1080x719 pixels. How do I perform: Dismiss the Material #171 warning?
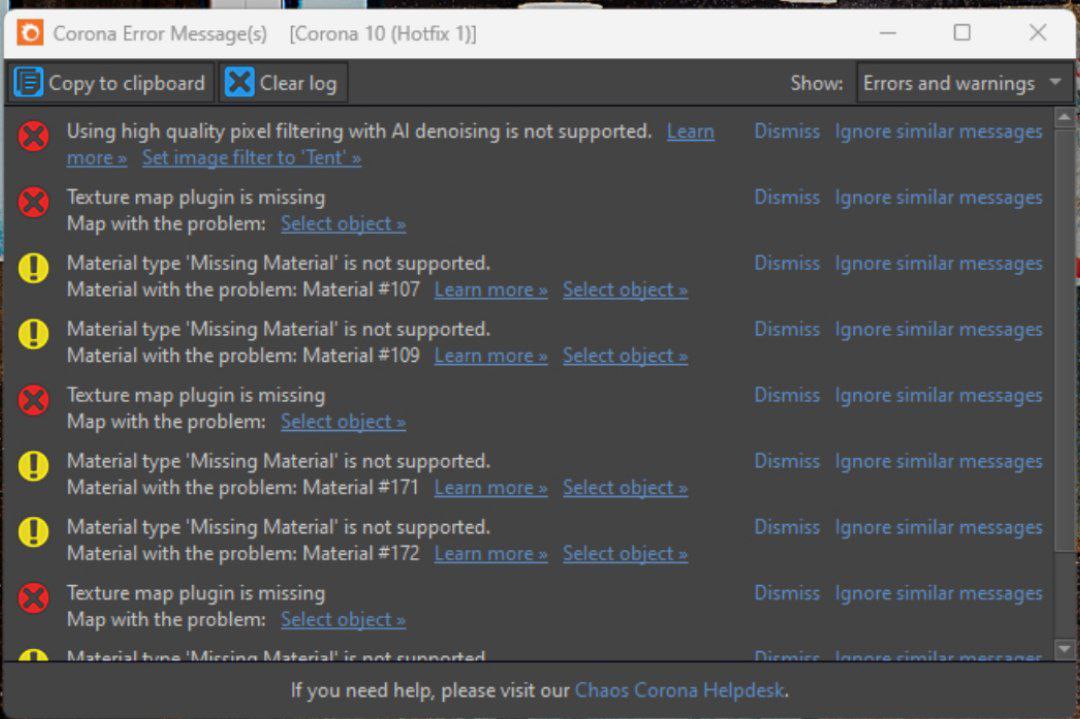(x=787, y=461)
